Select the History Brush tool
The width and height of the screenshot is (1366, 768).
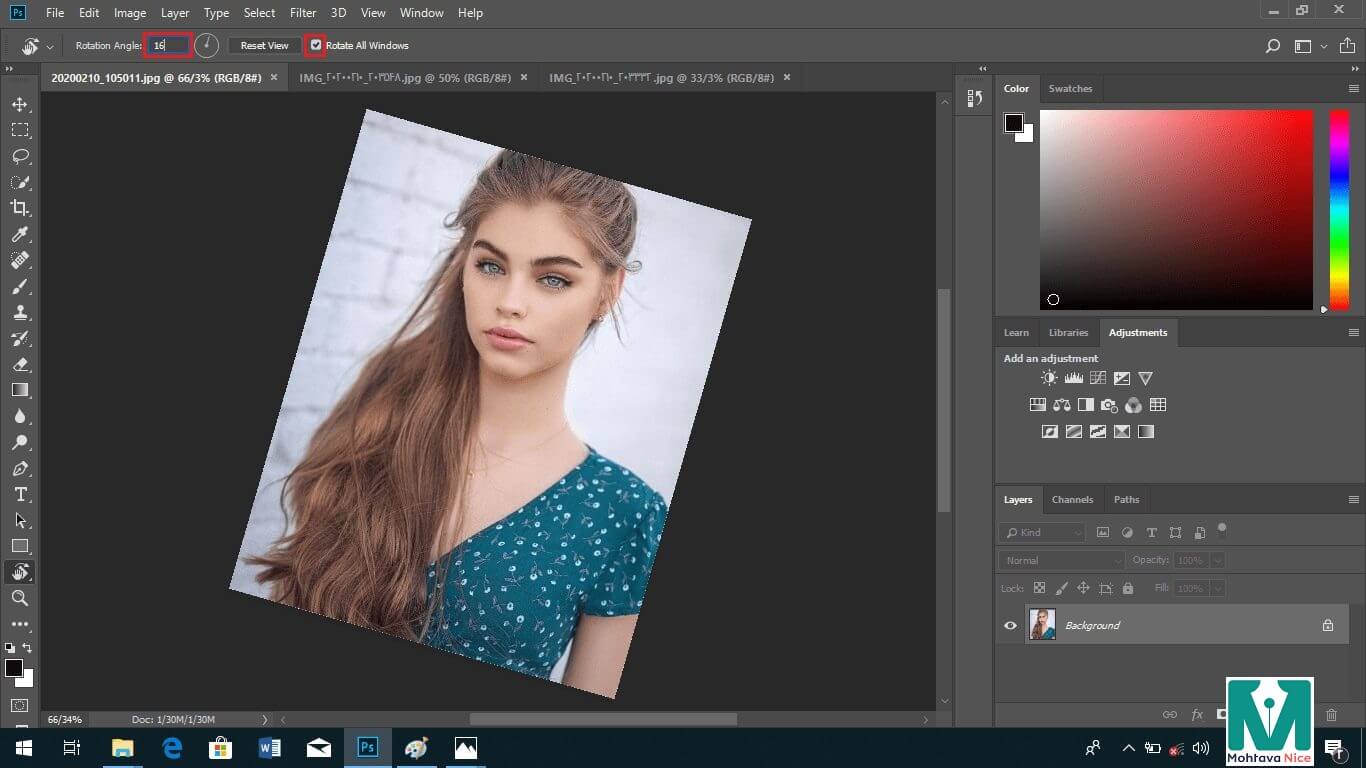[x=20, y=338]
